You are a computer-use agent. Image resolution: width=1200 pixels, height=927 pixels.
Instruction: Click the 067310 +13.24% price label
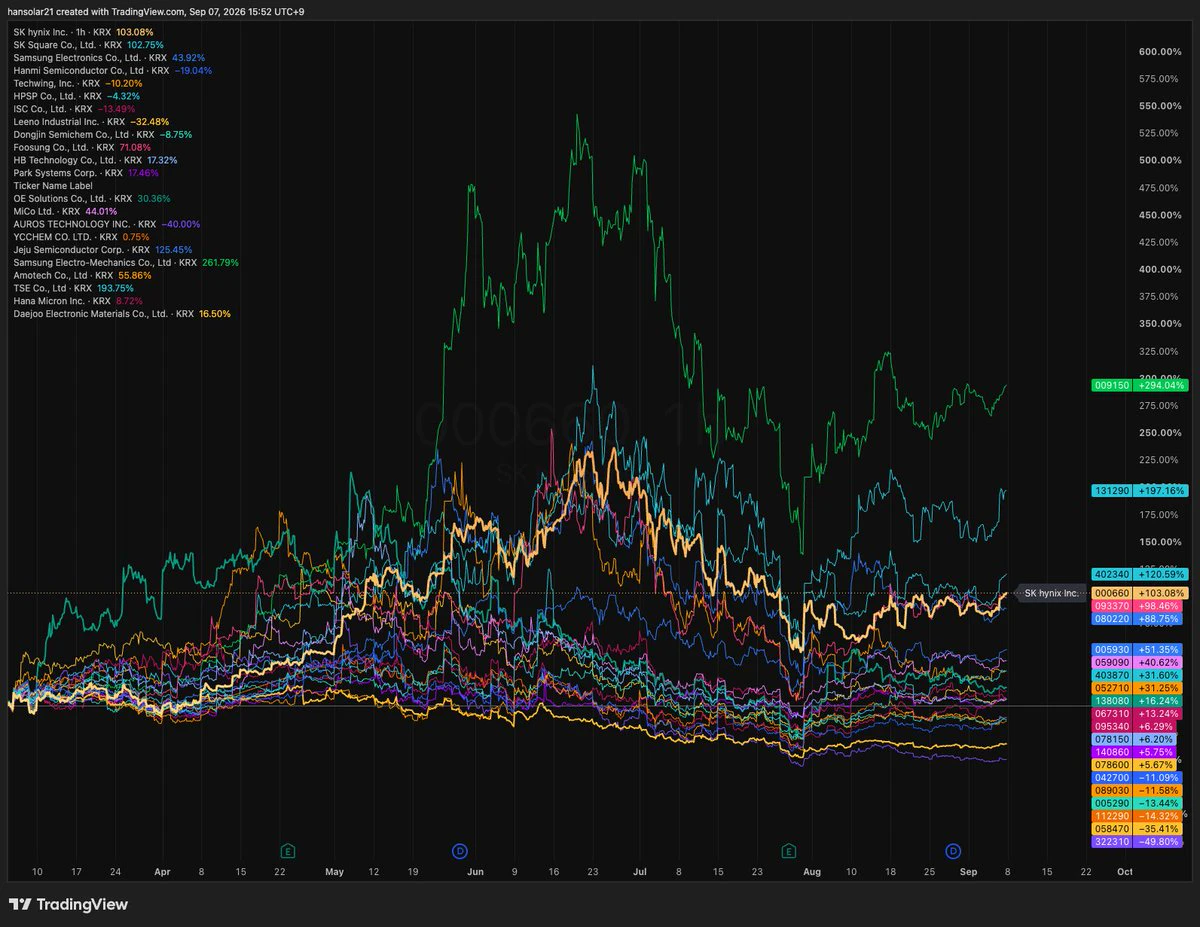point(1139,714)
